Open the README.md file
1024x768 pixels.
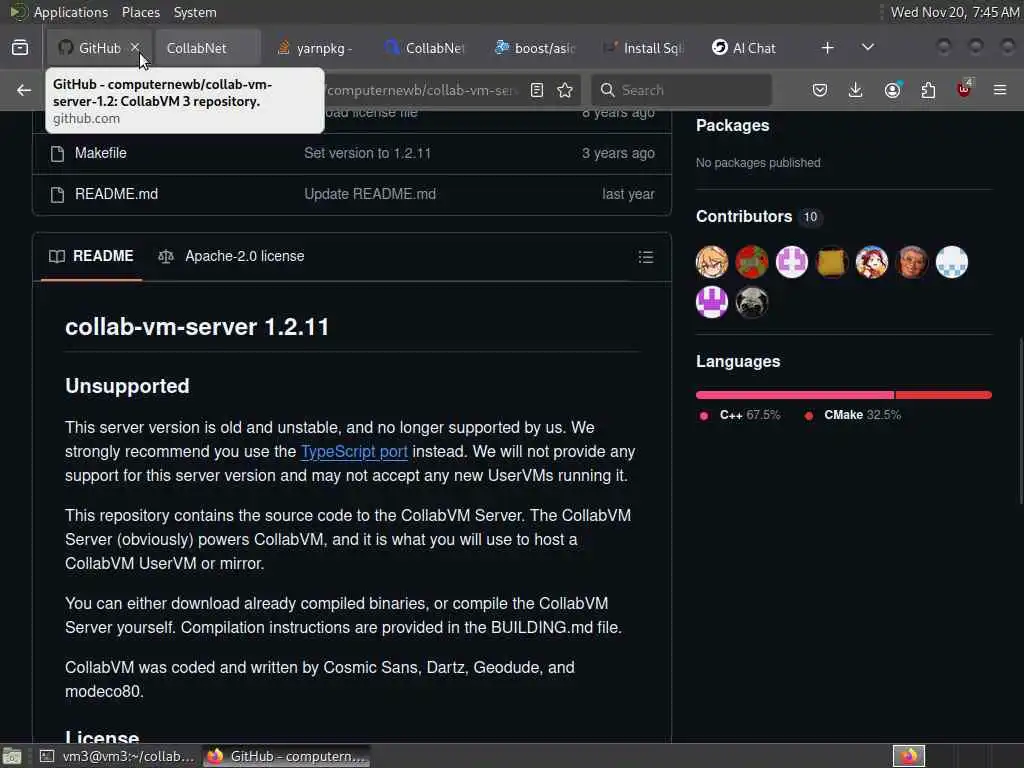coord(116,194)
